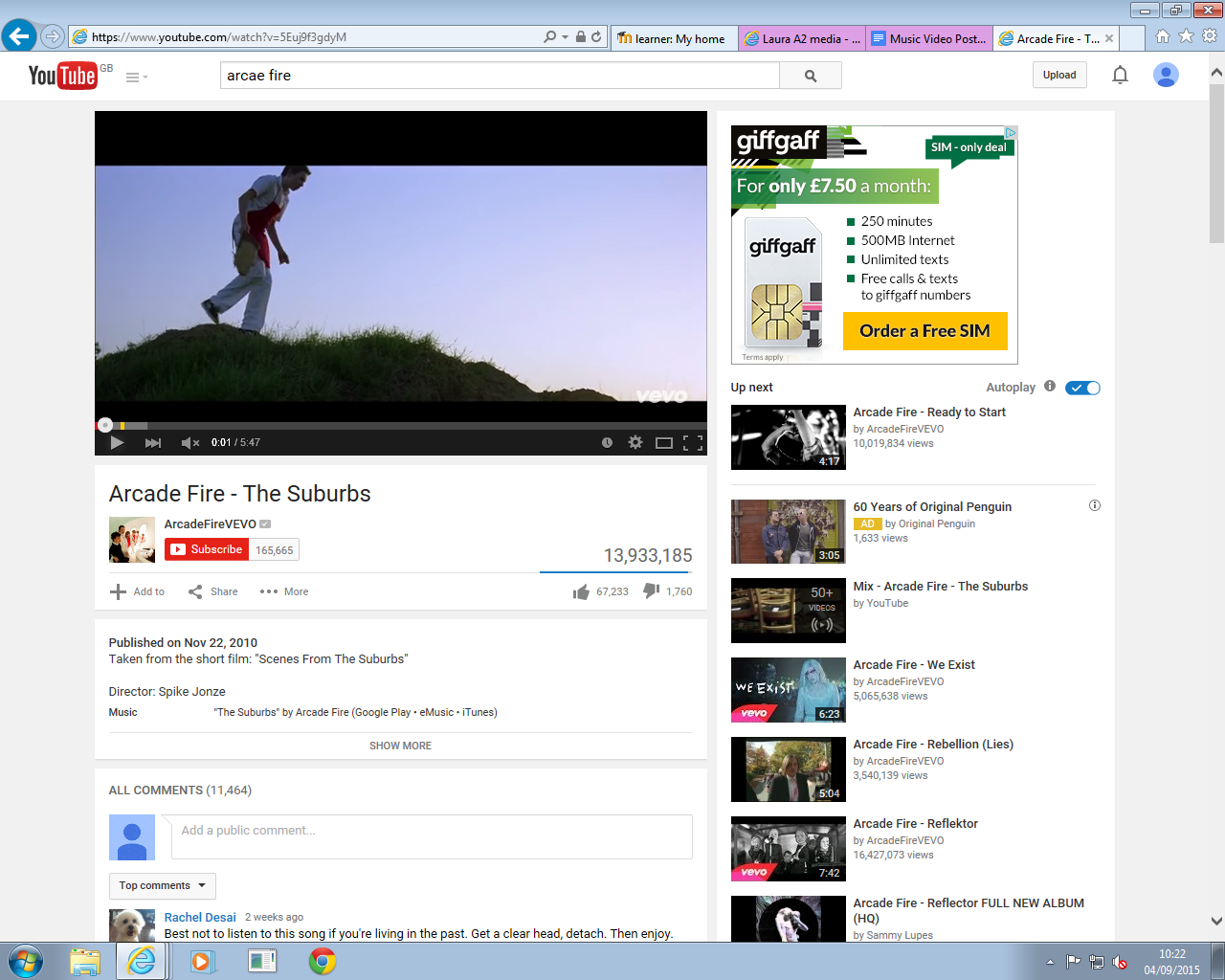Image resolution: width=1225 pixels, height=980 pixels.
Task: Click the Watch Later clock icon
Action: pos(607,442)
